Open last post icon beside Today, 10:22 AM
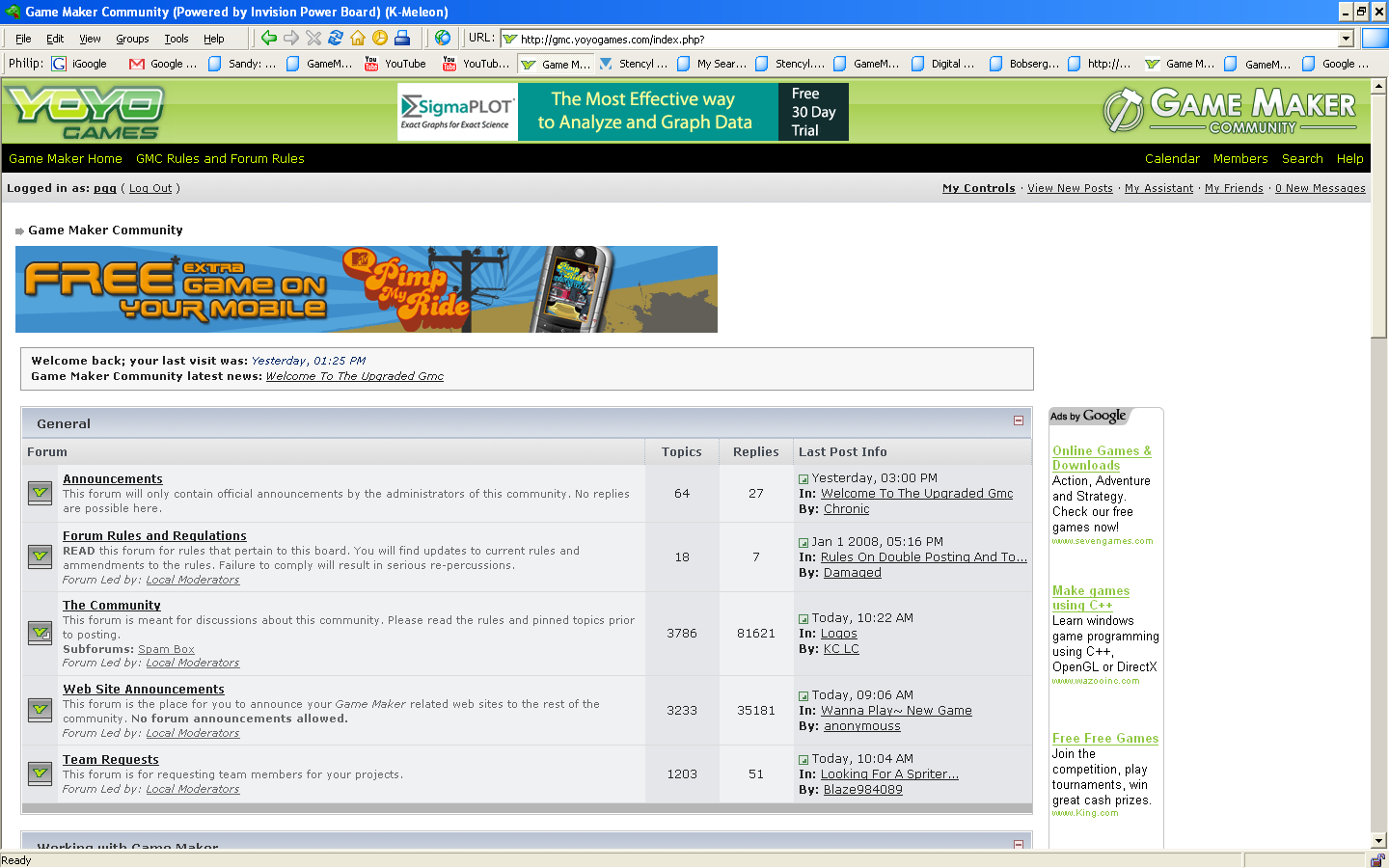Image resolution: width=1389 pixels, height=868 pixels. coord(803,619)
